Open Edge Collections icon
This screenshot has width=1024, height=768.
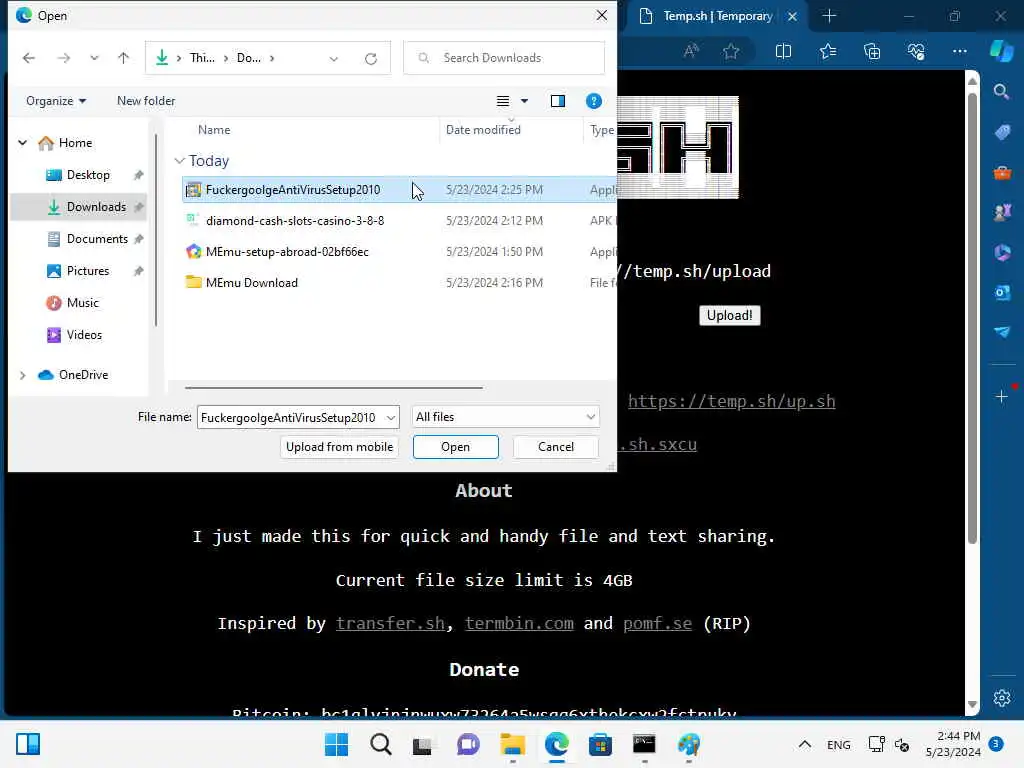tap(872, 51)
